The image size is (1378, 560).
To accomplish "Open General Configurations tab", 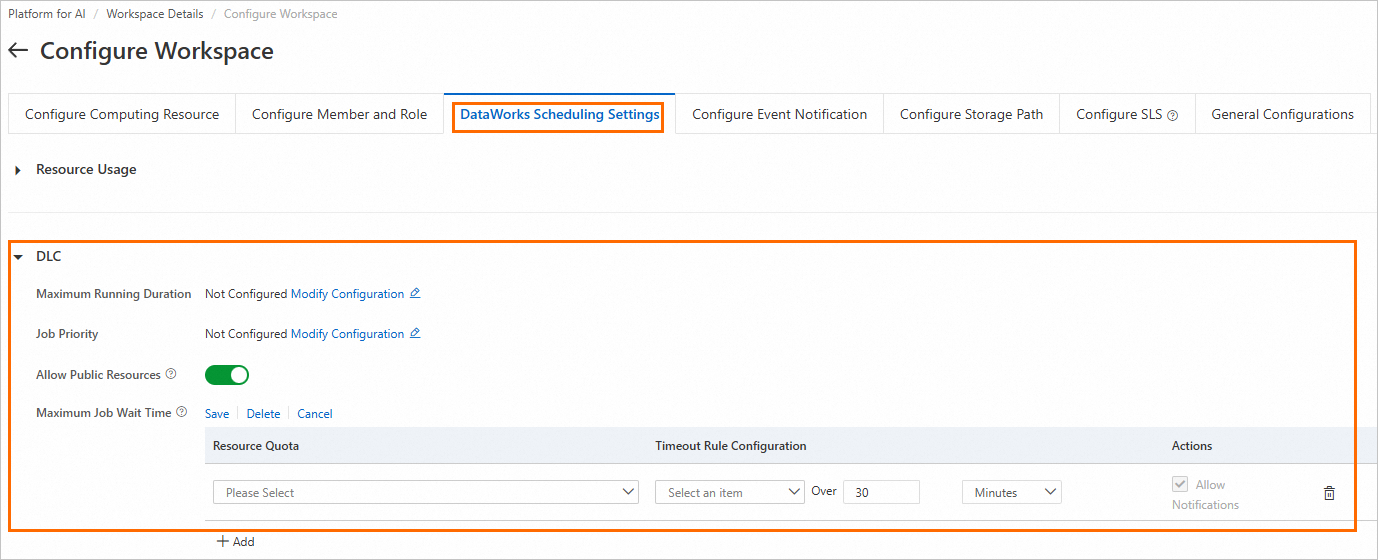I will coord(1283,114).
